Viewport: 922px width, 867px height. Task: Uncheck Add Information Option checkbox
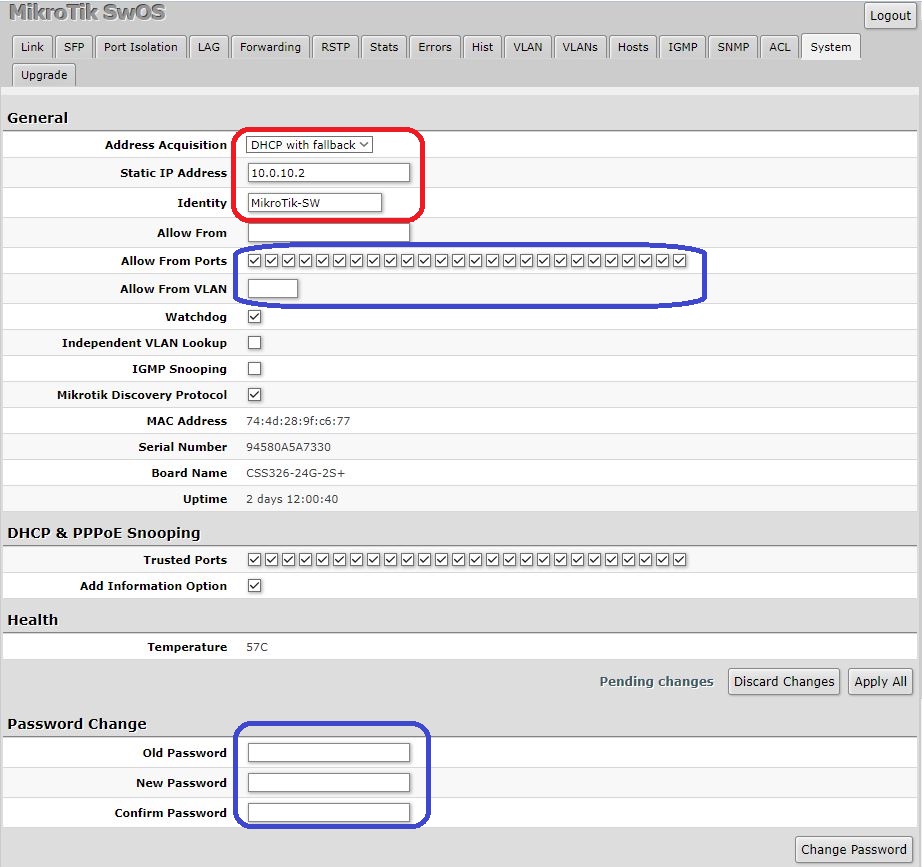coord(254,586)
